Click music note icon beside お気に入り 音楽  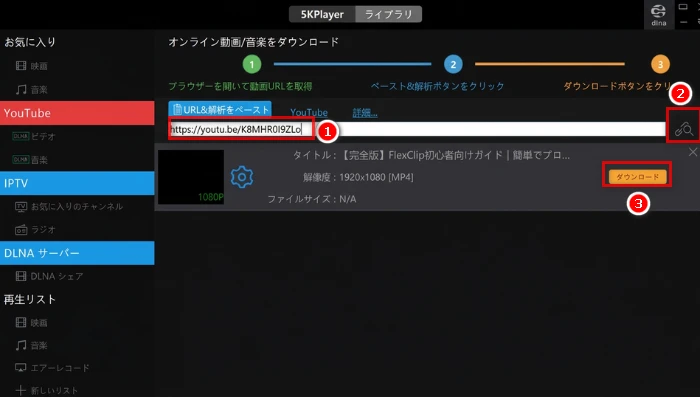(21, 90)
